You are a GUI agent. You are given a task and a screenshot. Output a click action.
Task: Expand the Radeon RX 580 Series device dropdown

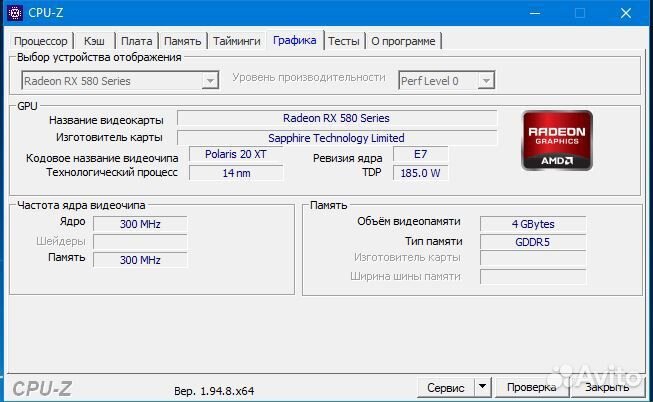point(210,81)
